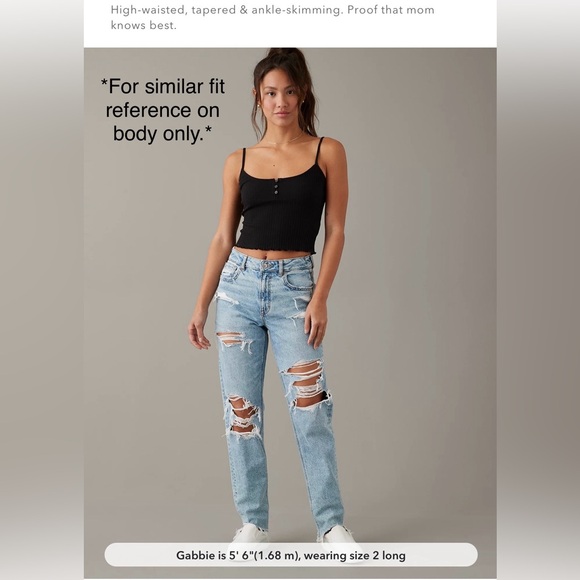Viewport: 580px width, 580px height.
Task: Click the Gabbie size info pill
Action: [291, 555]
